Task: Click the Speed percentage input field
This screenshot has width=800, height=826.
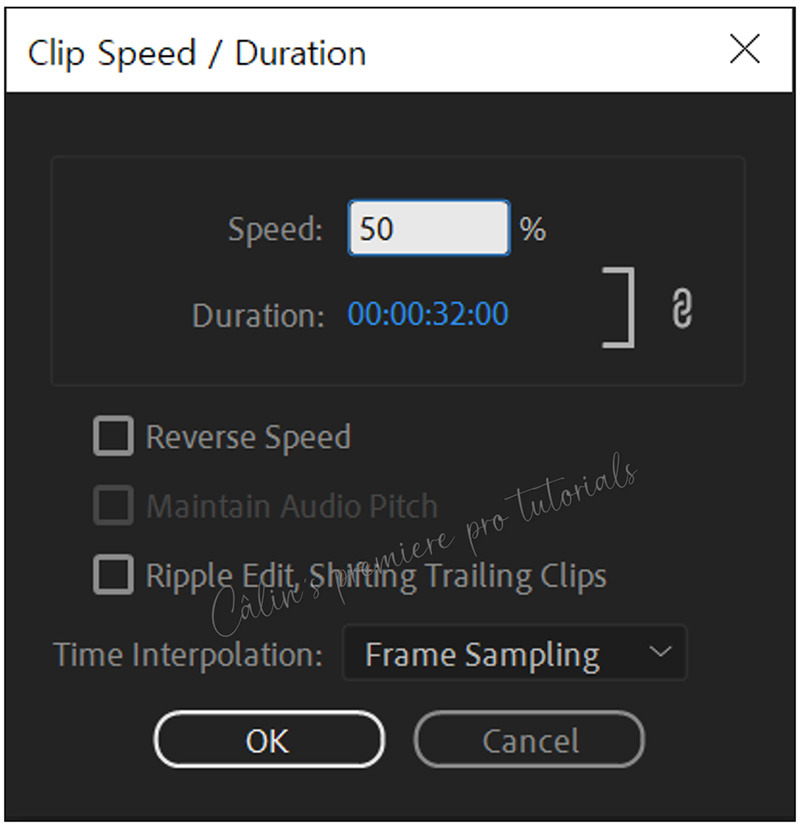Action: (429, 228)
